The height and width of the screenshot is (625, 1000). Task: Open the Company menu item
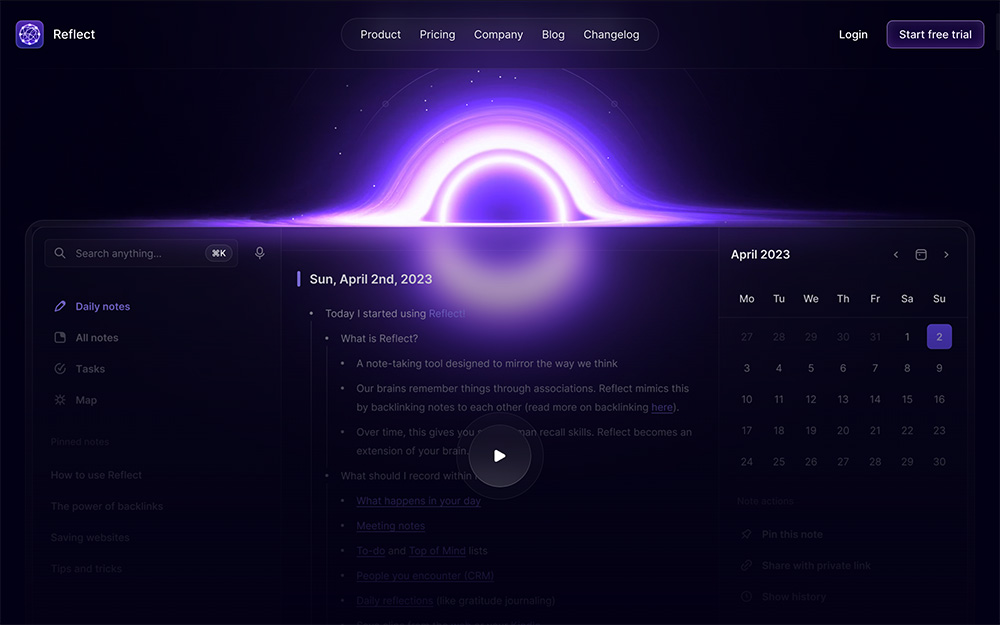pyautogui.click(x=498, y=34)
